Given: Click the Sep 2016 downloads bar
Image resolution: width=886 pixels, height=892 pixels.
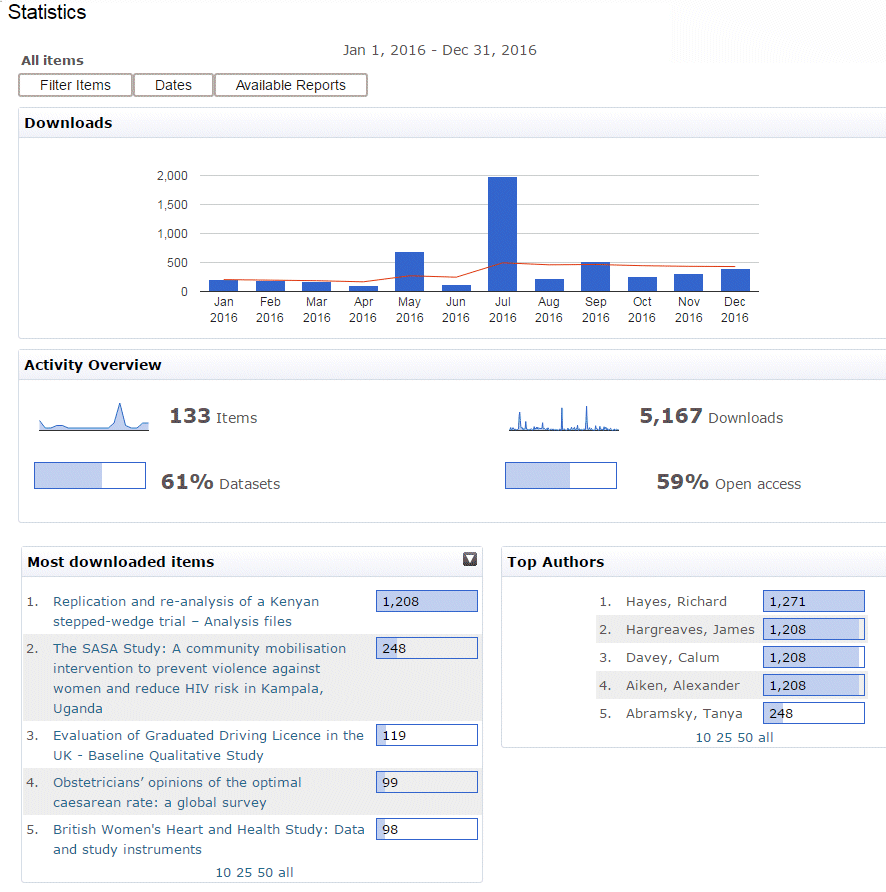Looking at the screenshot, I should [595, 277].
